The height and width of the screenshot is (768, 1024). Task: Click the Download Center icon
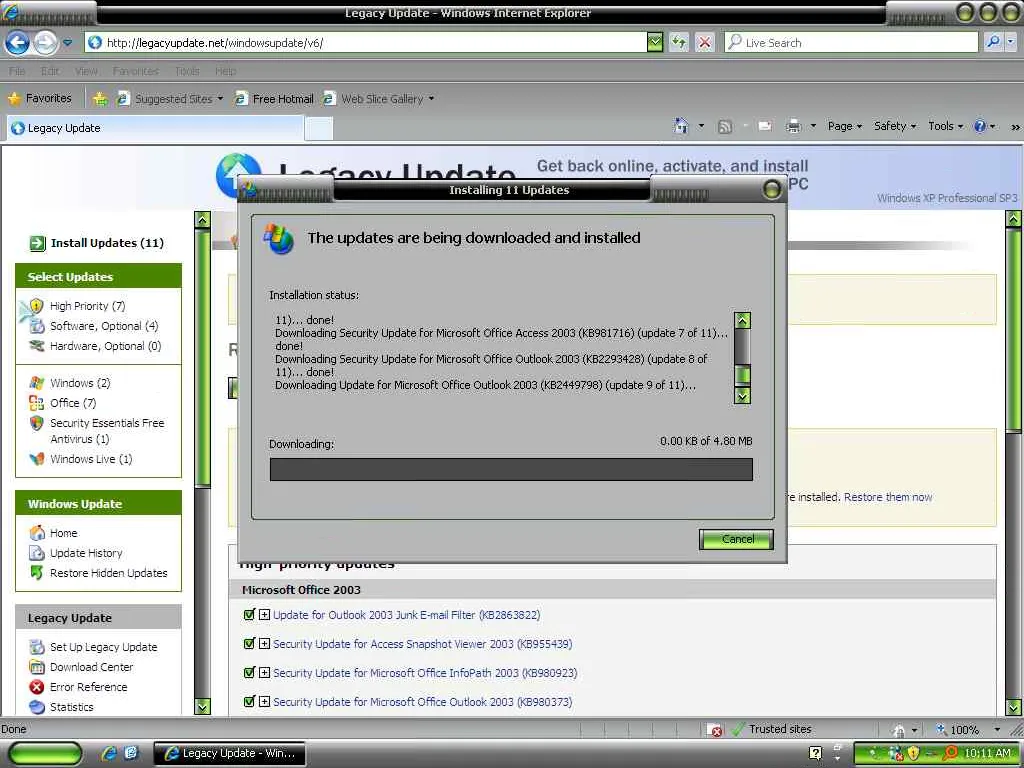tap(37, 667)
